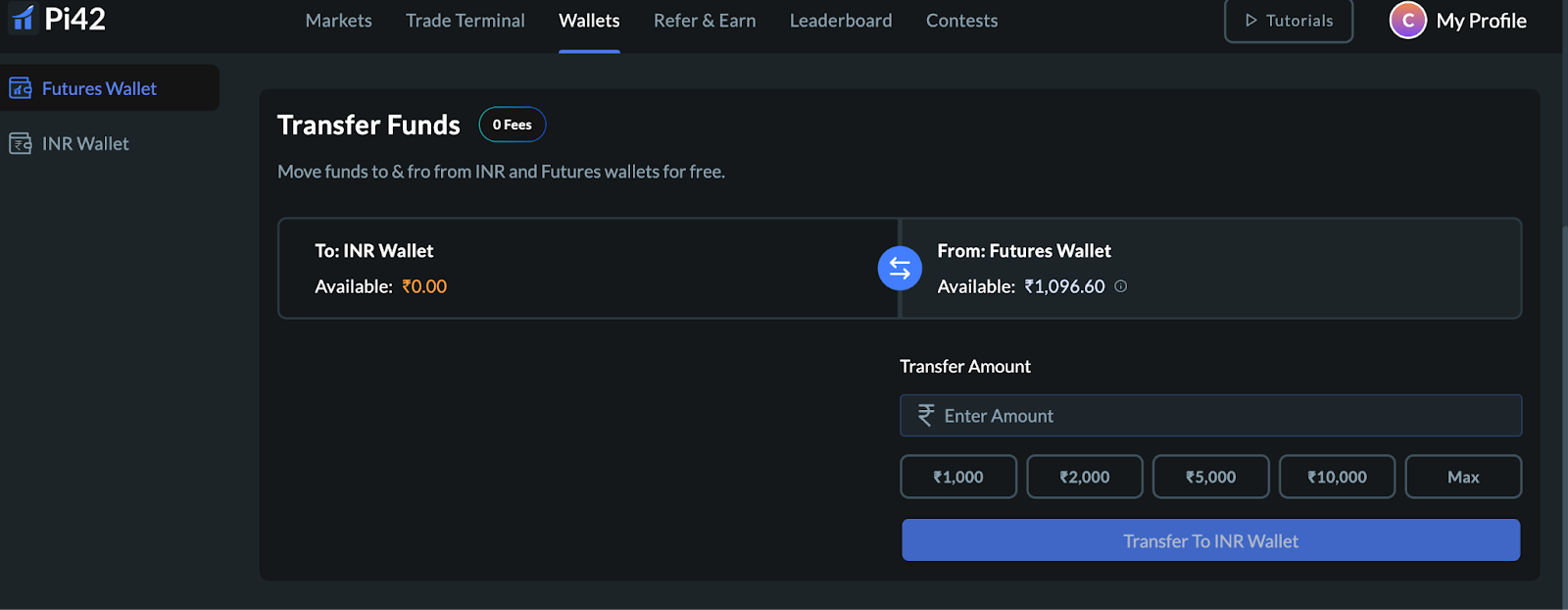Open Refer & Earn page
Image resolution: width=1568 pixels, height=610 pixels.
[x=705, y=21]
